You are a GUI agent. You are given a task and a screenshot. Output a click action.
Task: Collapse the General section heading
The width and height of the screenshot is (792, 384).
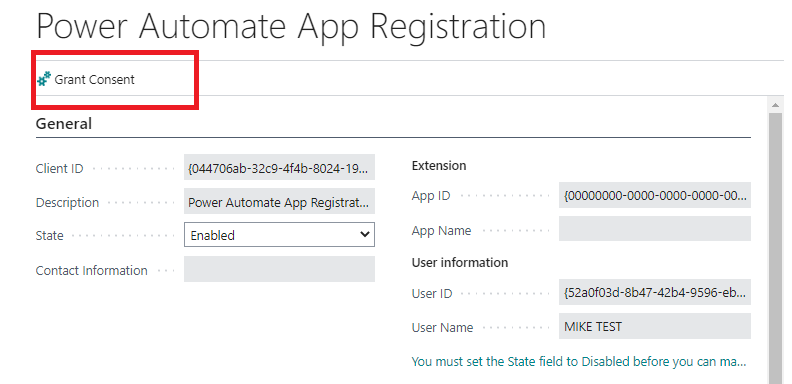coord(64,124)
